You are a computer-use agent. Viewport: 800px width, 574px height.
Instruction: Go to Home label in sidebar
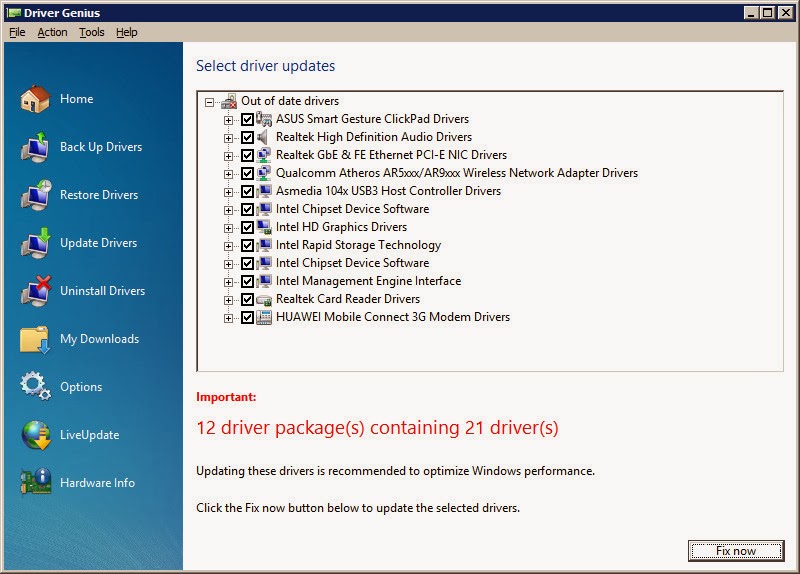(77, 98)
